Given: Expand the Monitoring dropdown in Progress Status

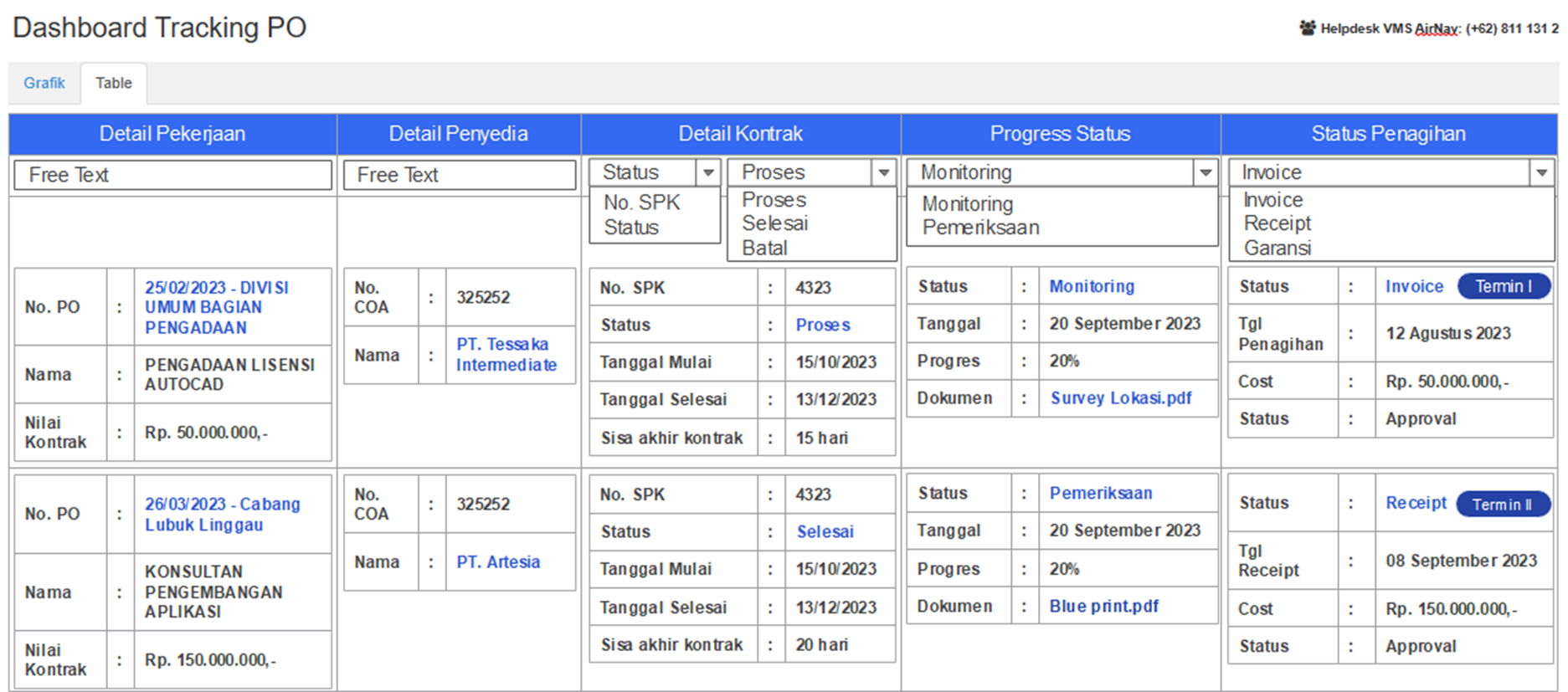Looking at the screenshot, I should point(1205,172).
